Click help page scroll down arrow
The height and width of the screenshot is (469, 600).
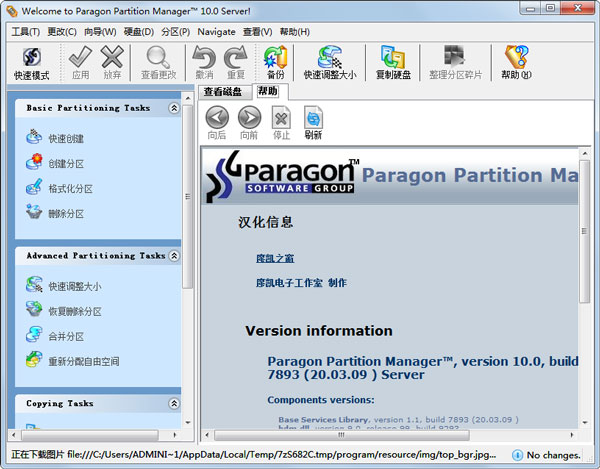tap(585, 422)
